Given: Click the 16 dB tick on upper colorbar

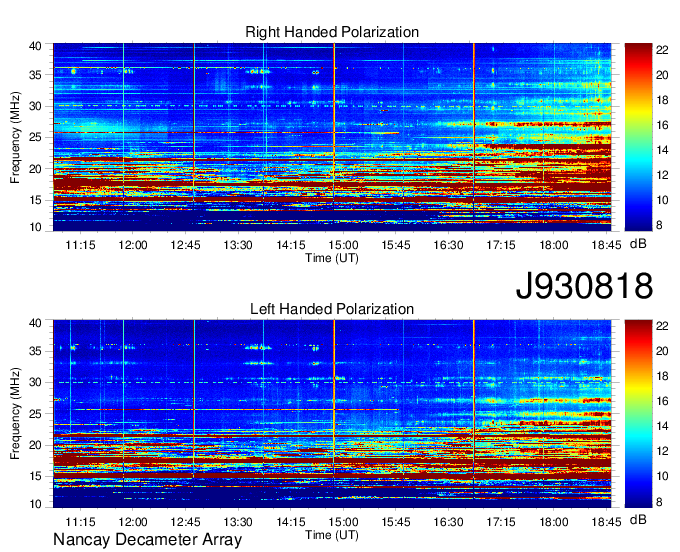Looking at the screenshot, I should tap(662, 125).
